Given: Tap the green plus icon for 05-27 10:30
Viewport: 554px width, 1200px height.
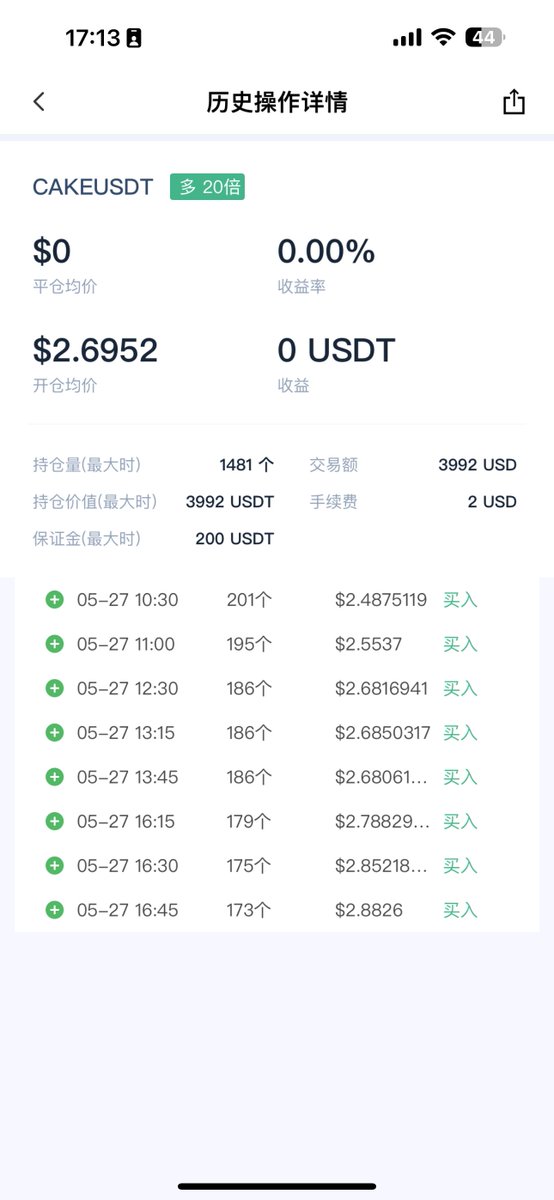Looking at the screenshot, I should [x=55, y=600].
